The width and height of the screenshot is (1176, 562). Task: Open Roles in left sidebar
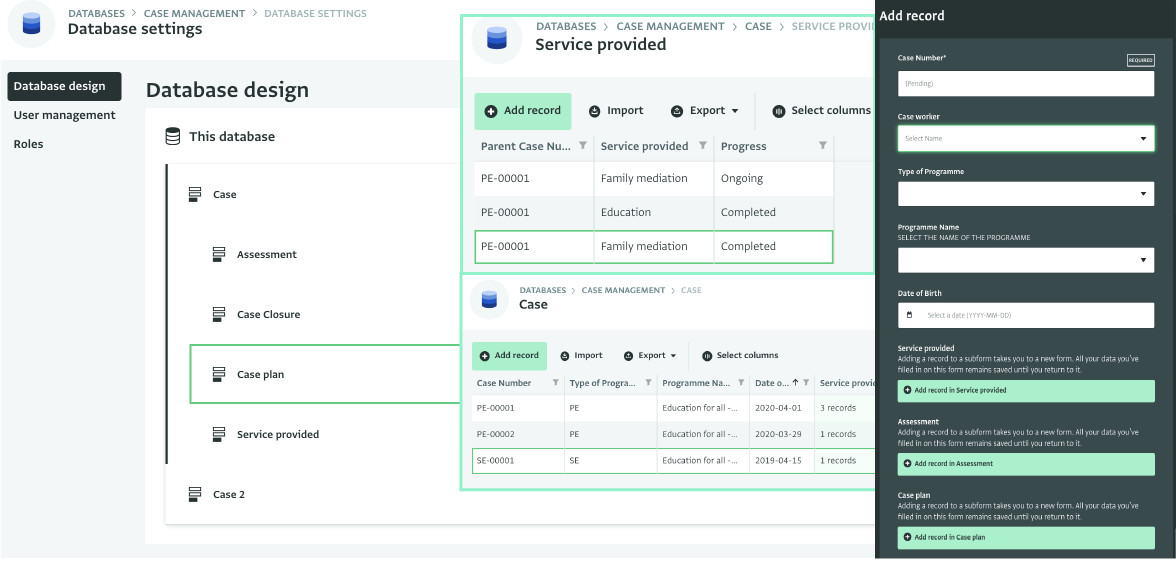pos(28,144)
